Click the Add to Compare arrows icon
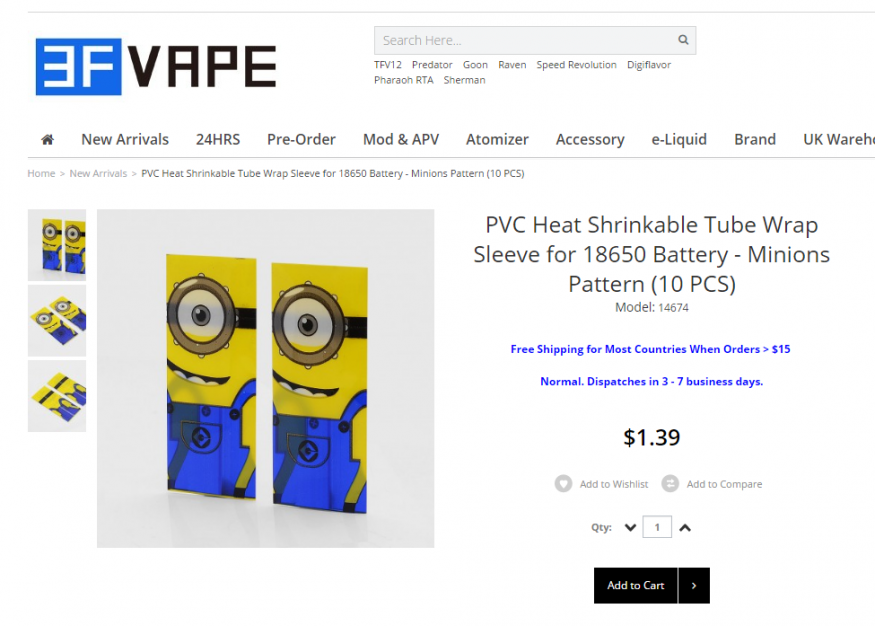875x626 pixels. click(670, 483)
